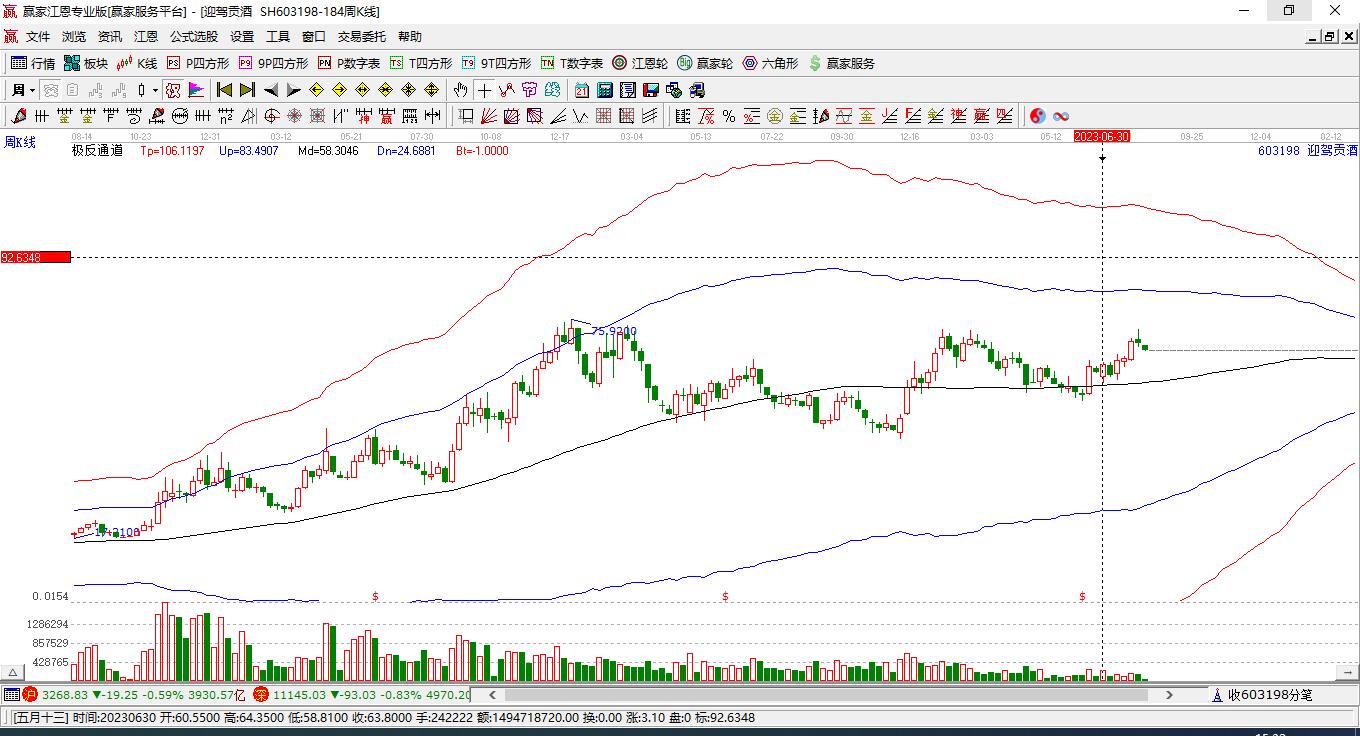Open the calculator tool

point(605,90)
